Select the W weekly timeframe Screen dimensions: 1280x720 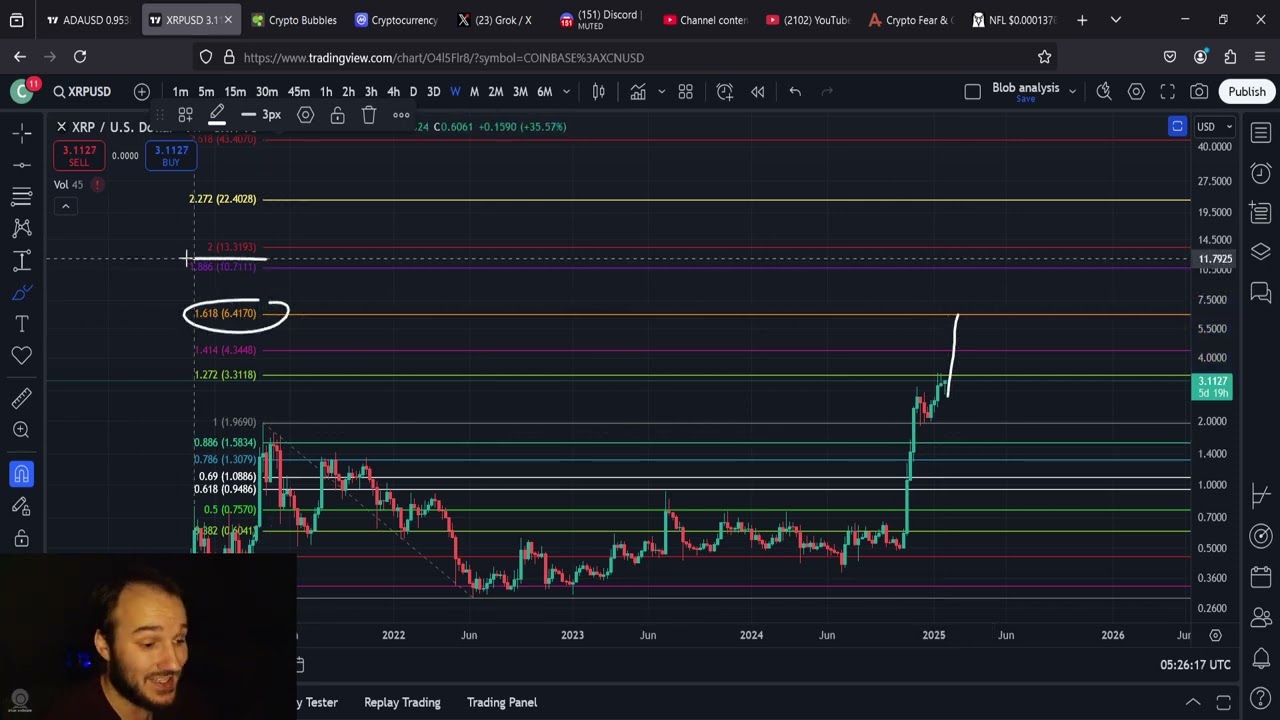(x=455, y=92)
